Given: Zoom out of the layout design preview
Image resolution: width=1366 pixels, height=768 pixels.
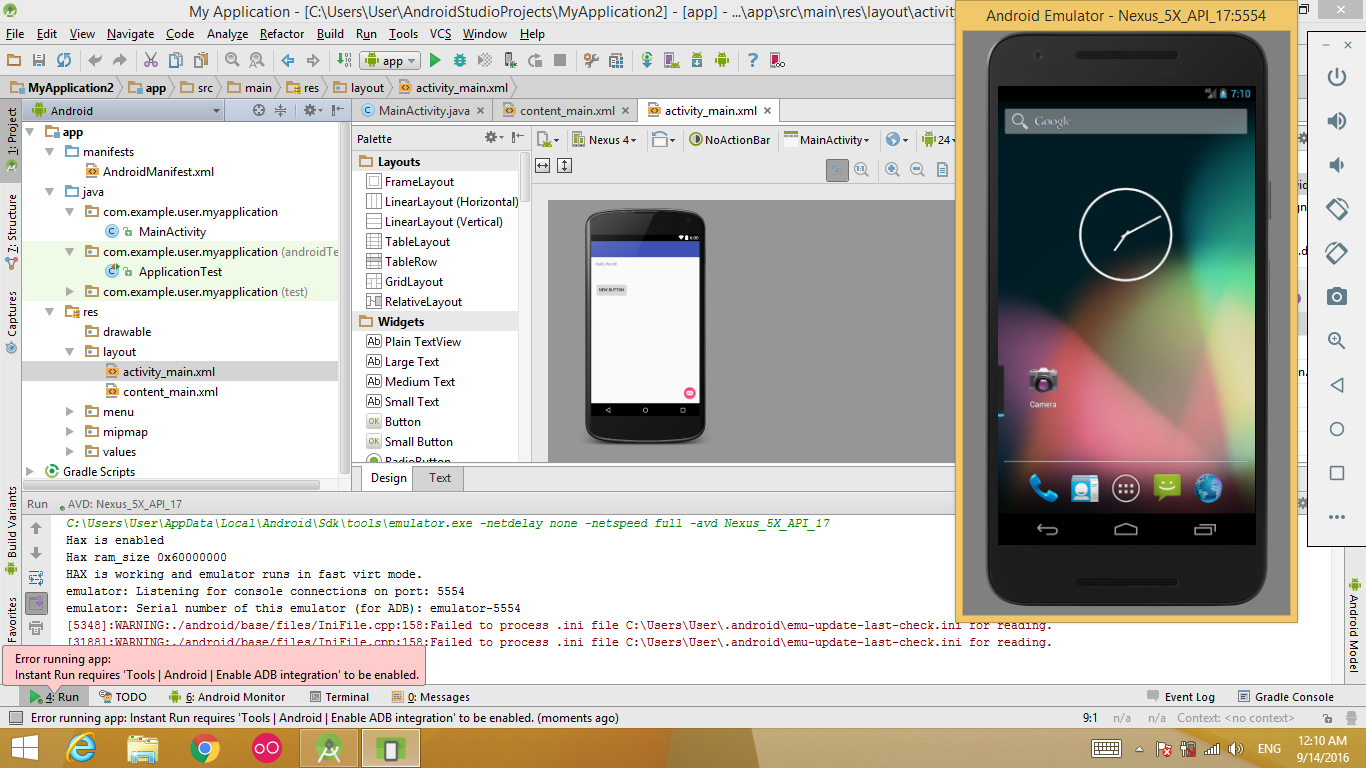Looking at the screenshot, I should [x=917, y=171].
